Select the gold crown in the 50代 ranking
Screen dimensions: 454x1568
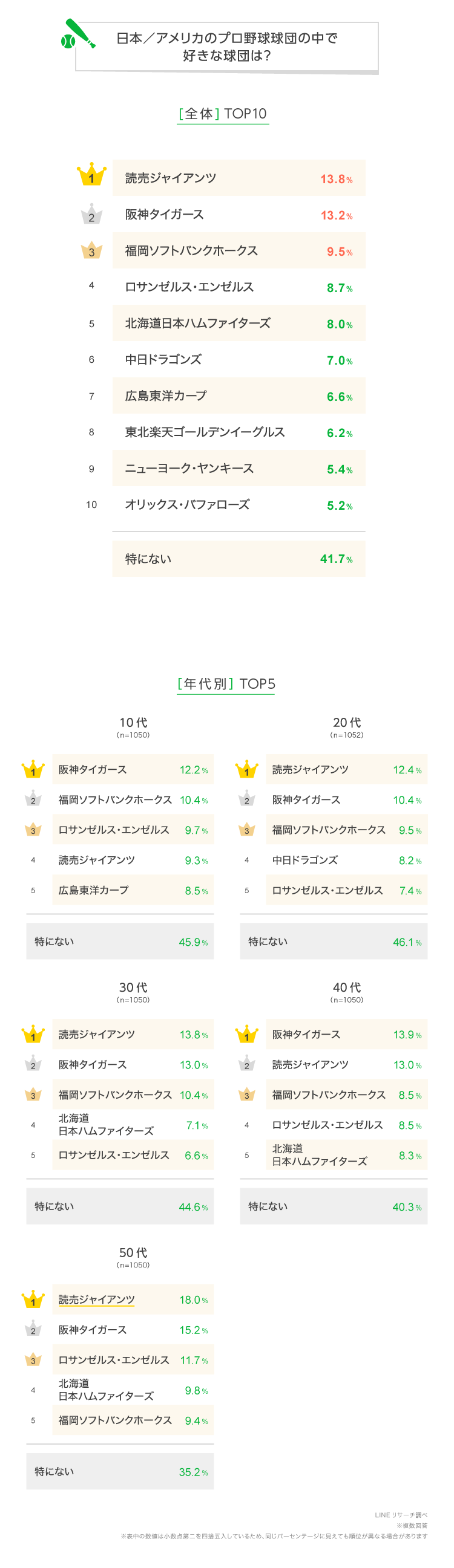33,1300
